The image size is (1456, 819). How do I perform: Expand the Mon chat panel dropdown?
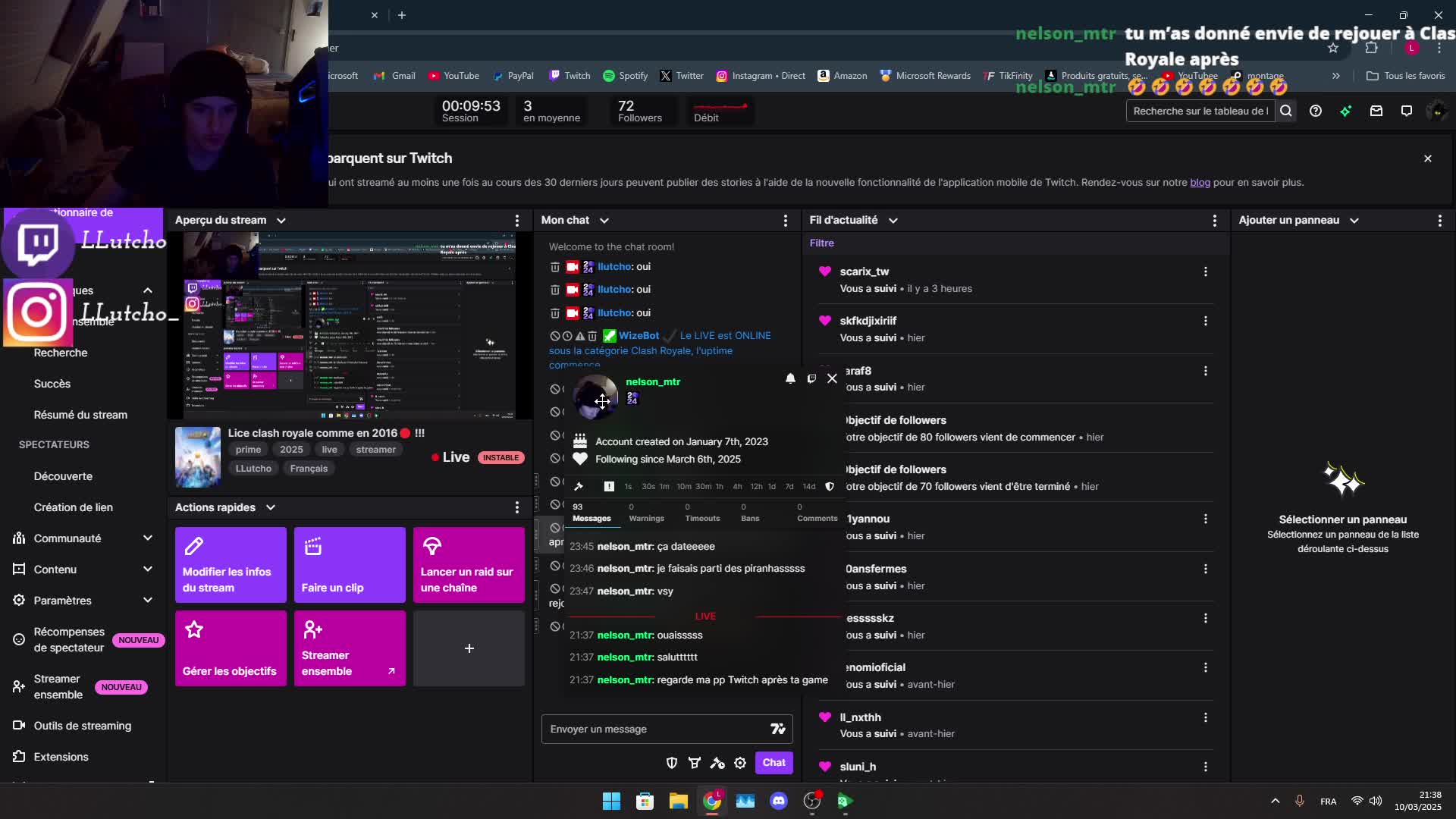(604, 220)
